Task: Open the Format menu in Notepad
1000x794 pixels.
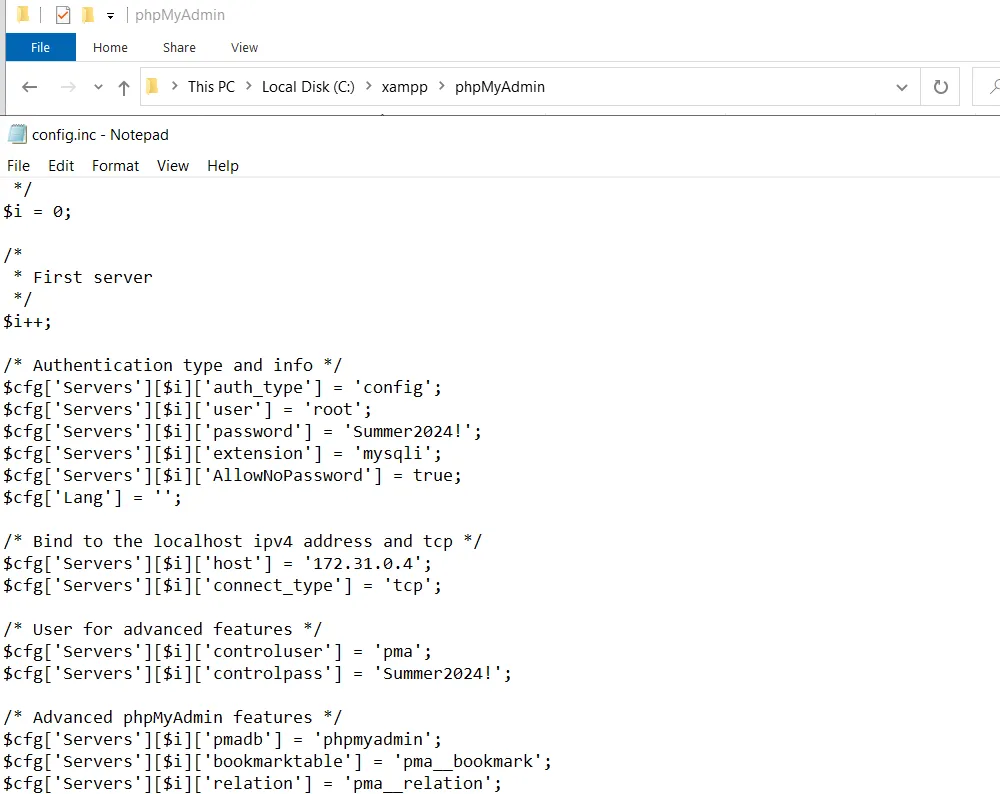Action: (115, 166)
